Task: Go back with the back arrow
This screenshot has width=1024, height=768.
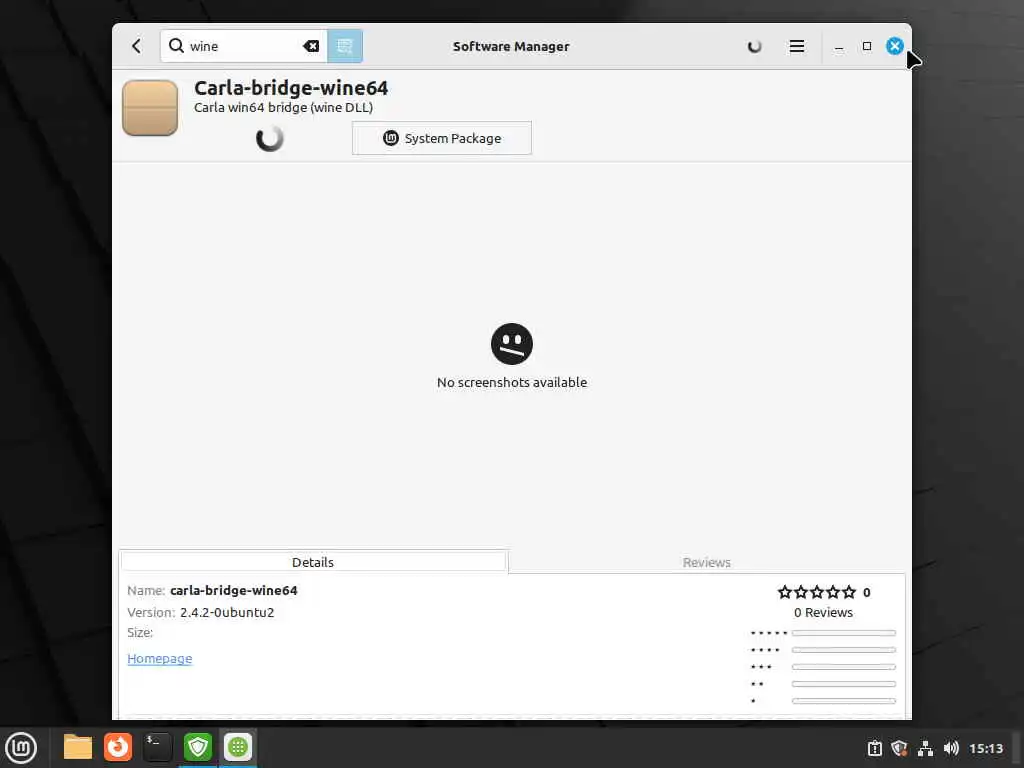Action: 136,46
